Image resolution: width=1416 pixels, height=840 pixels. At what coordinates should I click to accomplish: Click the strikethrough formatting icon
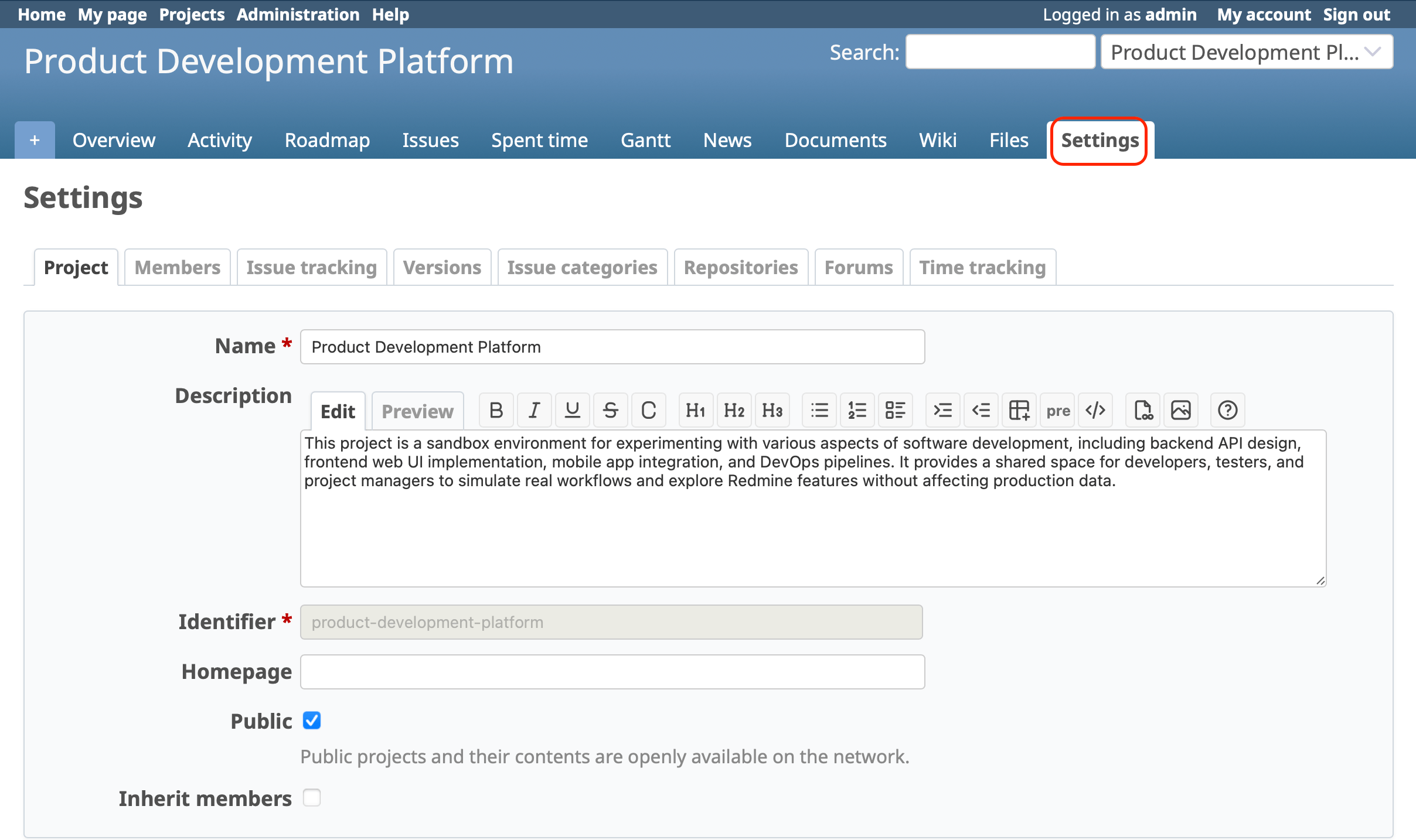point(610,411)
